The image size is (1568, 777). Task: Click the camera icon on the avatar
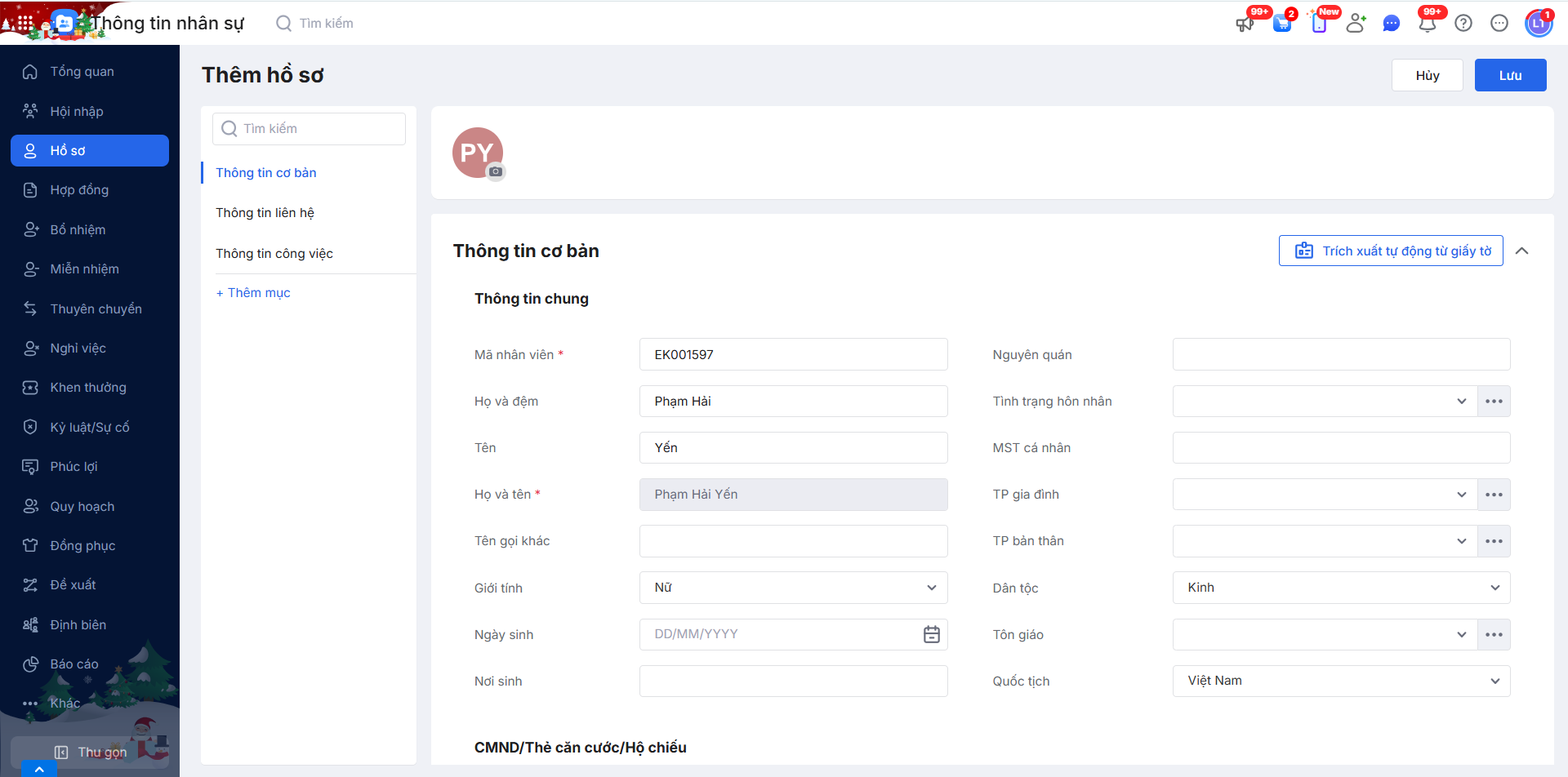click(x=496, y=171)
